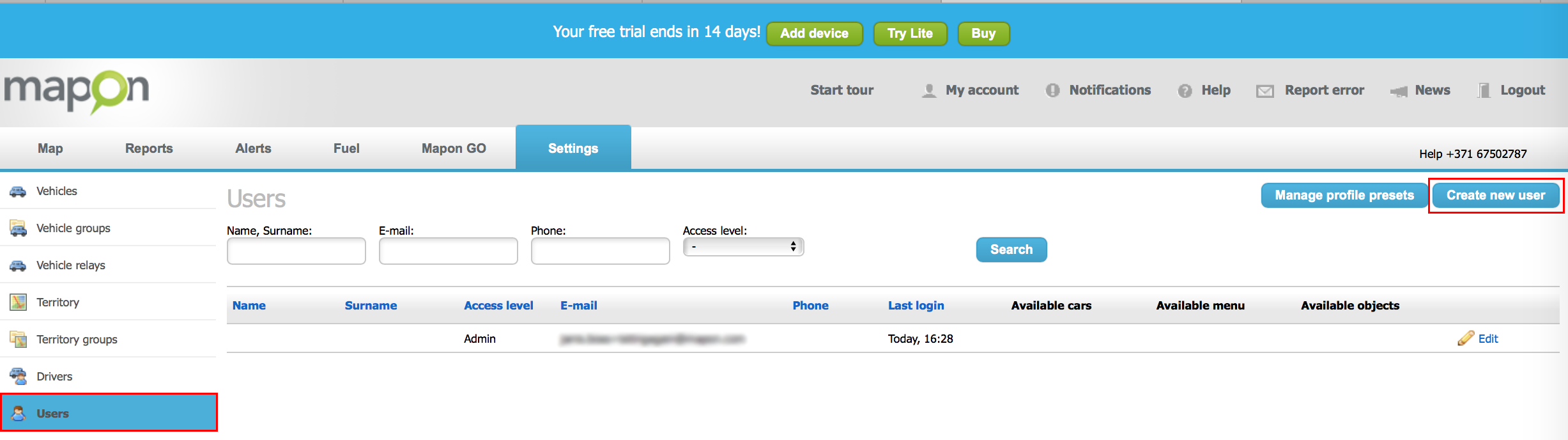Screen dimensions: 1568x440
Task: Click the Drivers icon in sidebar
Action: point(18,377)
